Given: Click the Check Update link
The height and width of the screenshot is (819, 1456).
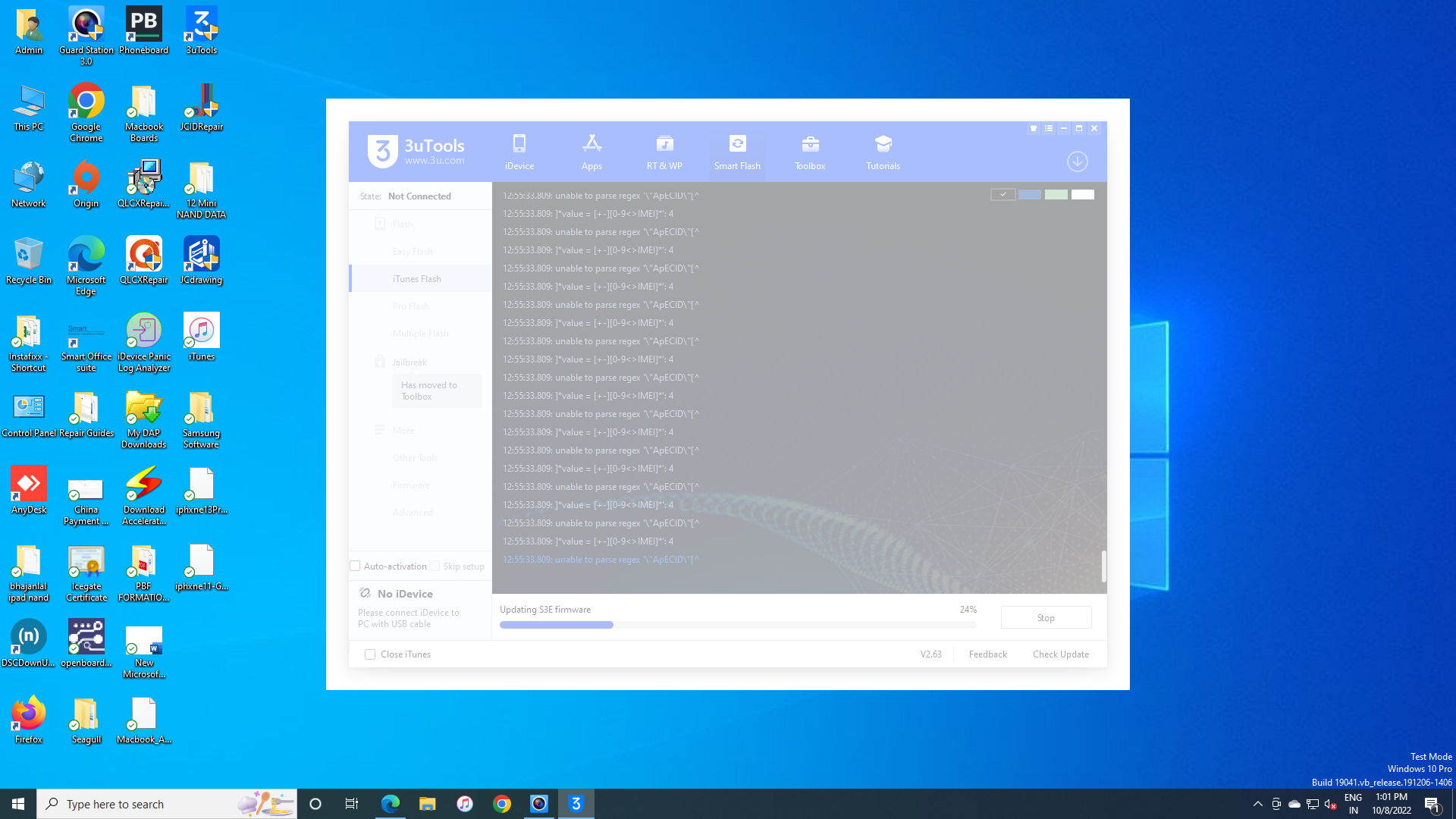Looking at the screenshot, I should coord(1060,654).
